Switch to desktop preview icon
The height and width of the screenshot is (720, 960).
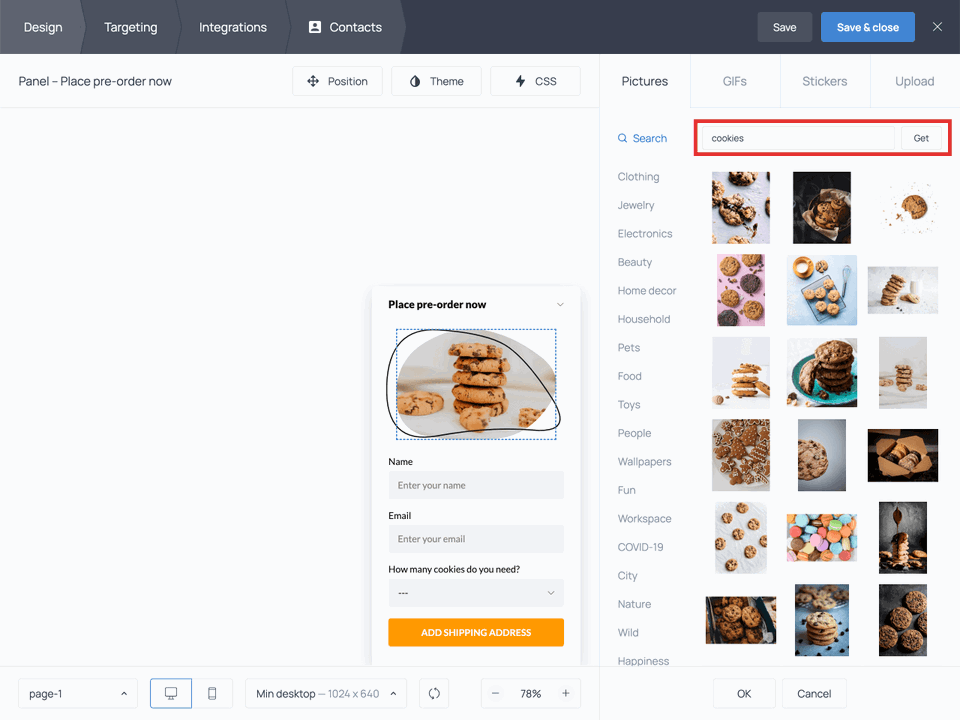coord(170,693)
